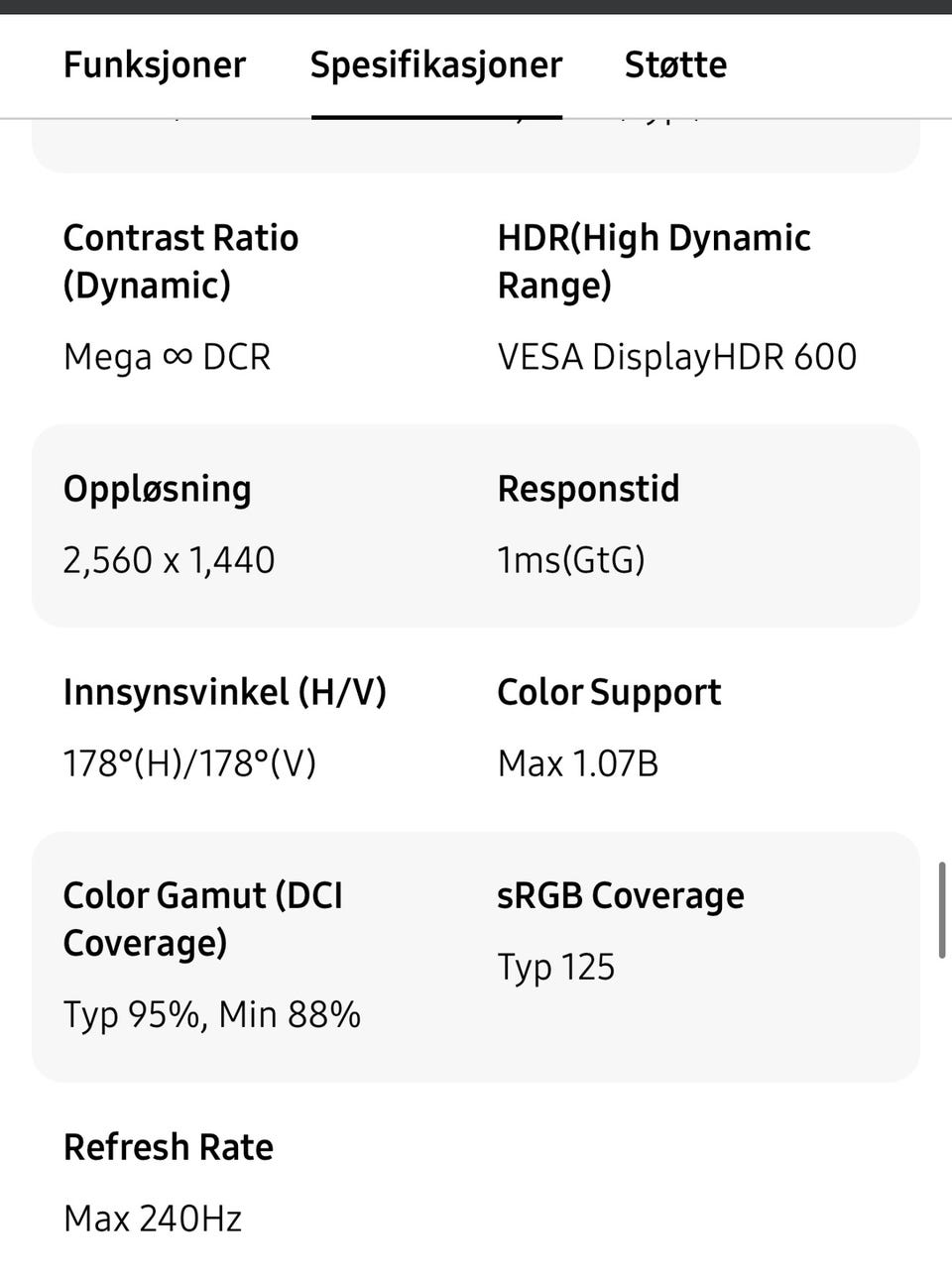Screen dimensions: 952x1278
Task: Click the Contrast Ratio (Dynamic) heading
Action: pos(180,262)
